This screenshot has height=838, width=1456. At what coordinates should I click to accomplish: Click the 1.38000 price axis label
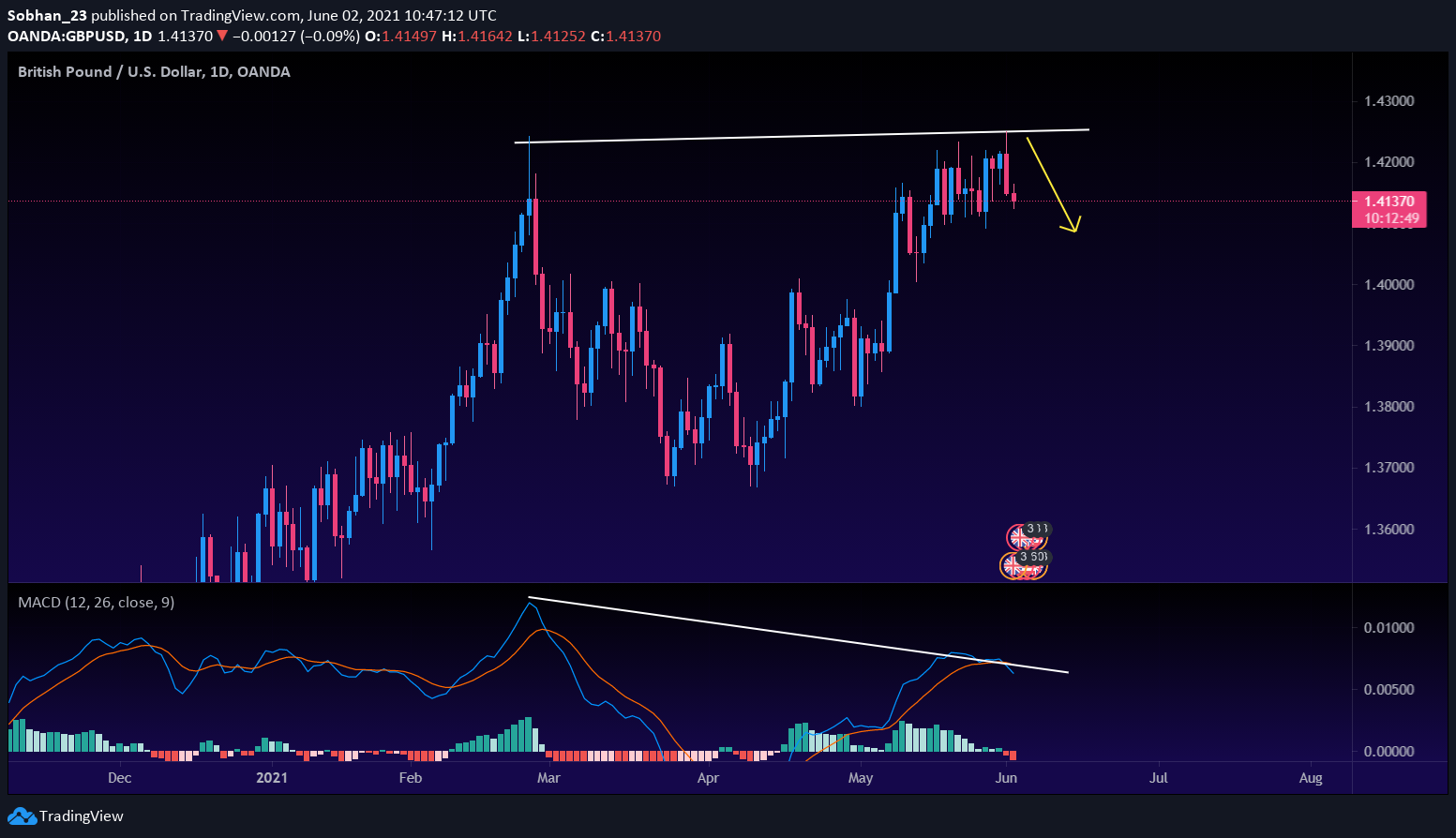point(1389,407)
